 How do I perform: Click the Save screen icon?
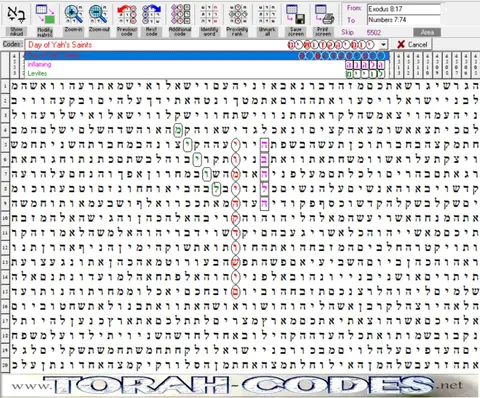296,14
